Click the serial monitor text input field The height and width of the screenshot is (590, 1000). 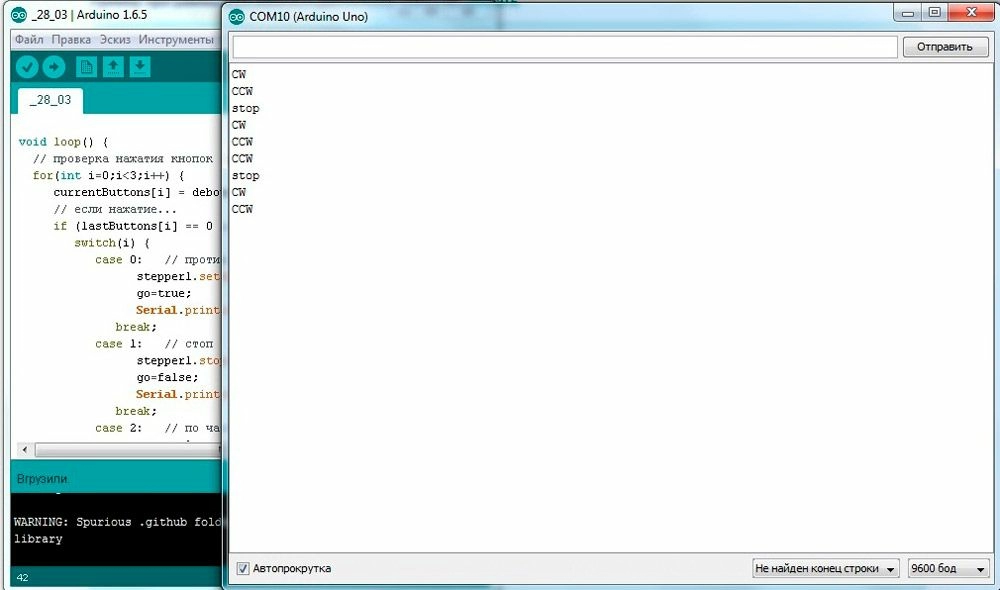tap(565, 47)
